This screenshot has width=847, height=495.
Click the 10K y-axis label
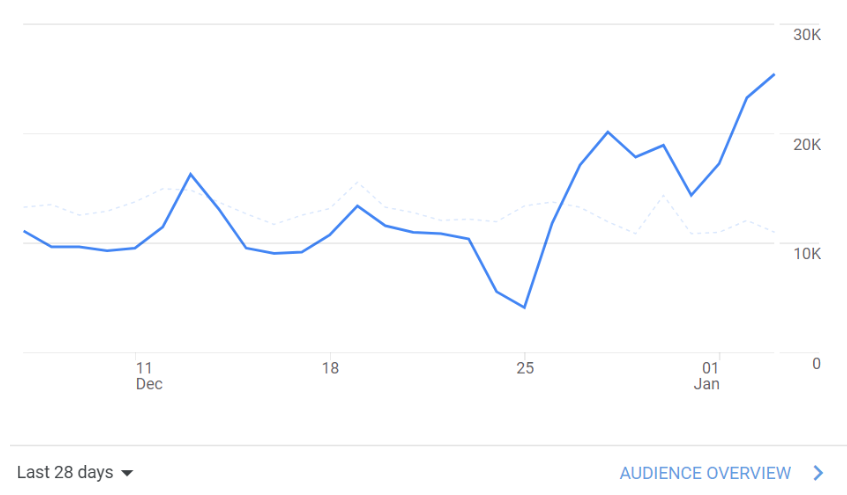click(x=806, y=254)
